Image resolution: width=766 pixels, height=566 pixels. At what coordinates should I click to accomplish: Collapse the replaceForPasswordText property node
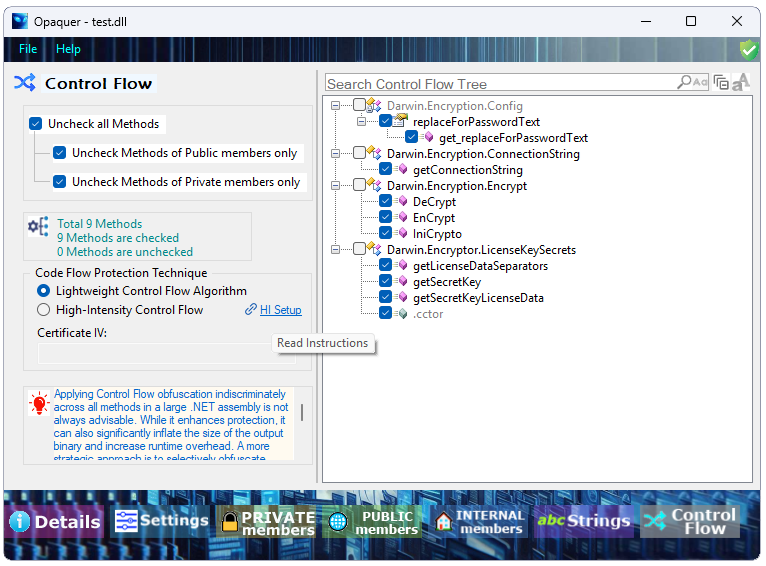362,122
